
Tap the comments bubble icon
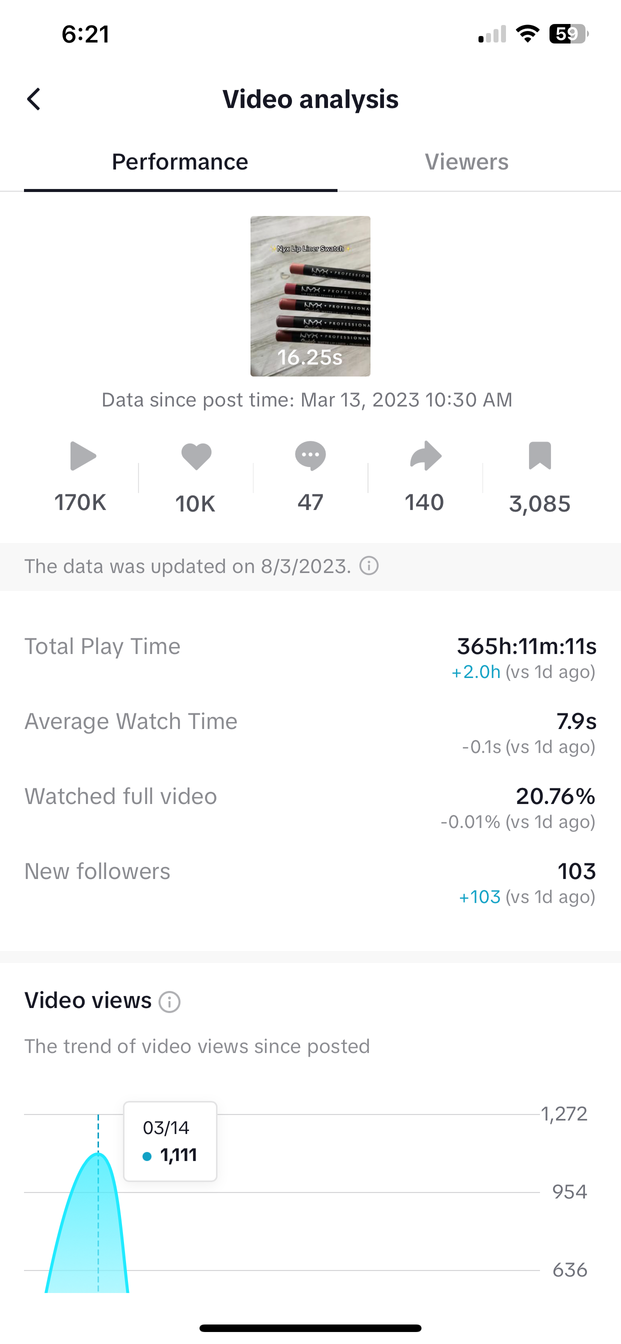[311, 457]
